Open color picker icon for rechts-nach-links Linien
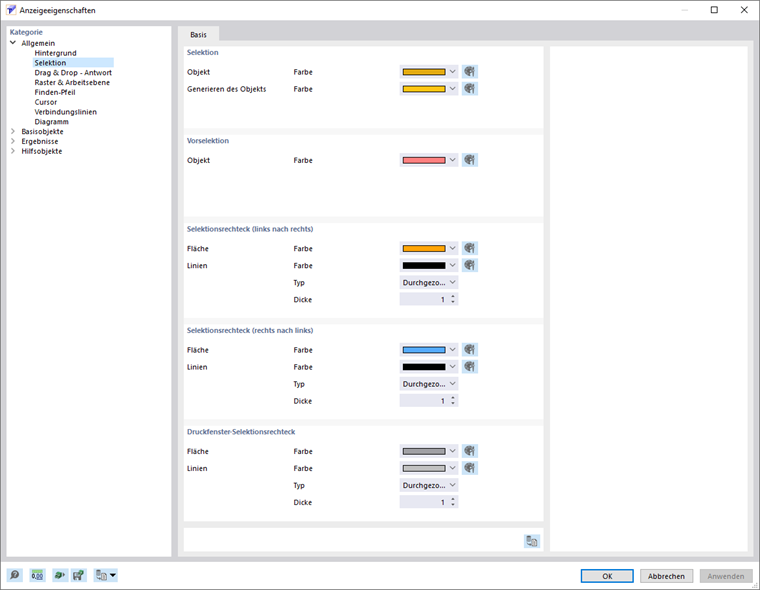 point(470,367)
